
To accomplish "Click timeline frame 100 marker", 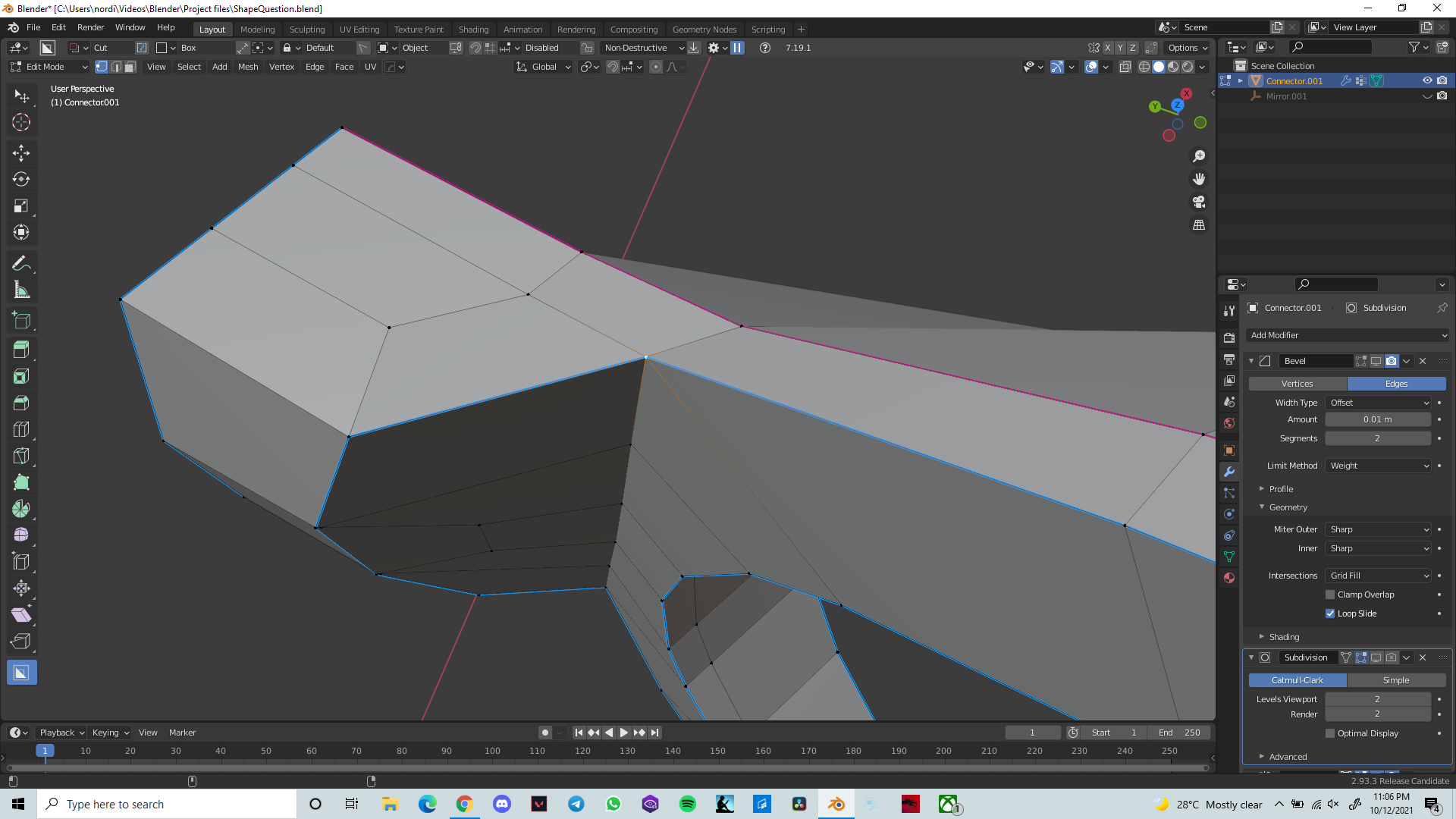I will point(492,751).
